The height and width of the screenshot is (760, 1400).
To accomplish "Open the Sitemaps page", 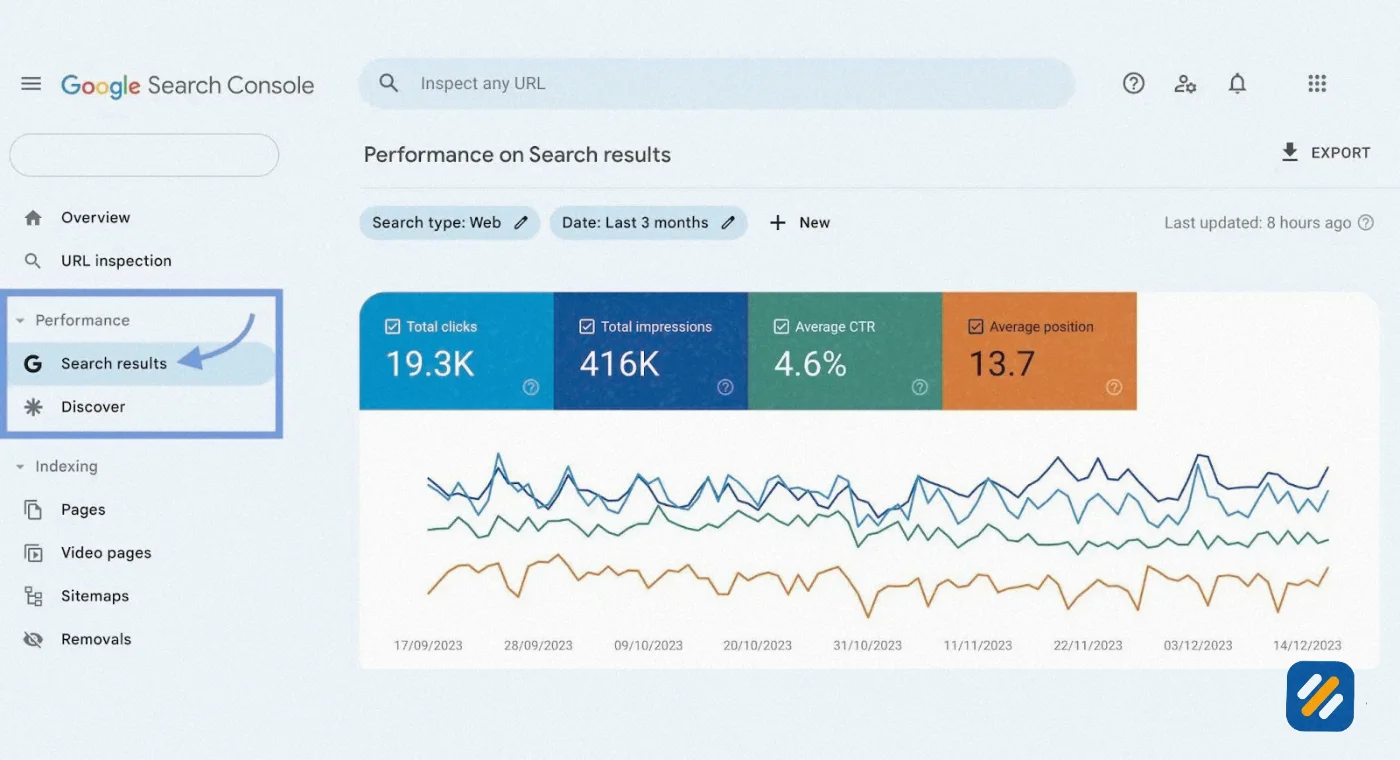I will 95,596.
